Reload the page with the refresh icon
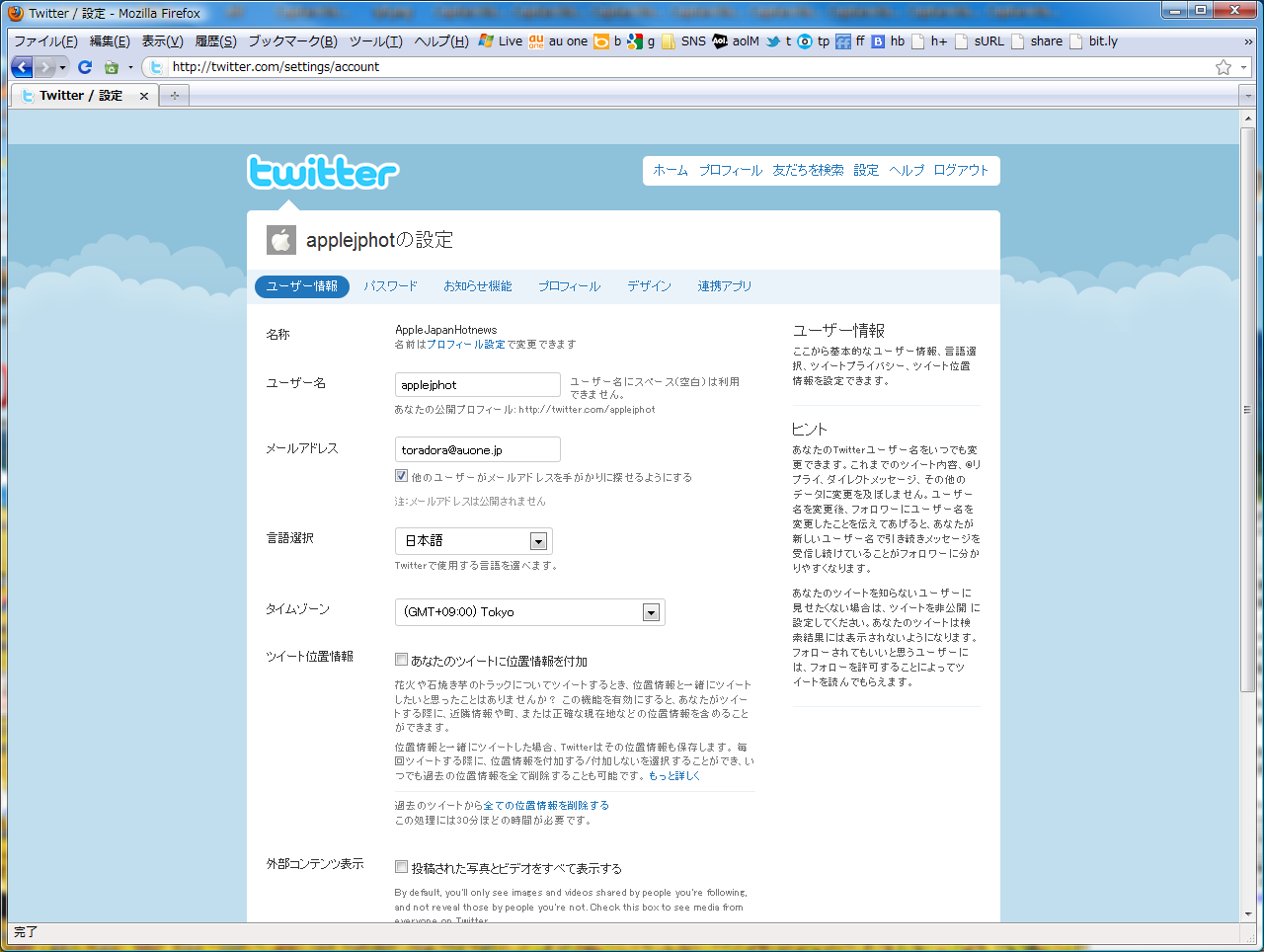Image resolution: width=1264 pixels, height=952 pixels. pos(85,67)
